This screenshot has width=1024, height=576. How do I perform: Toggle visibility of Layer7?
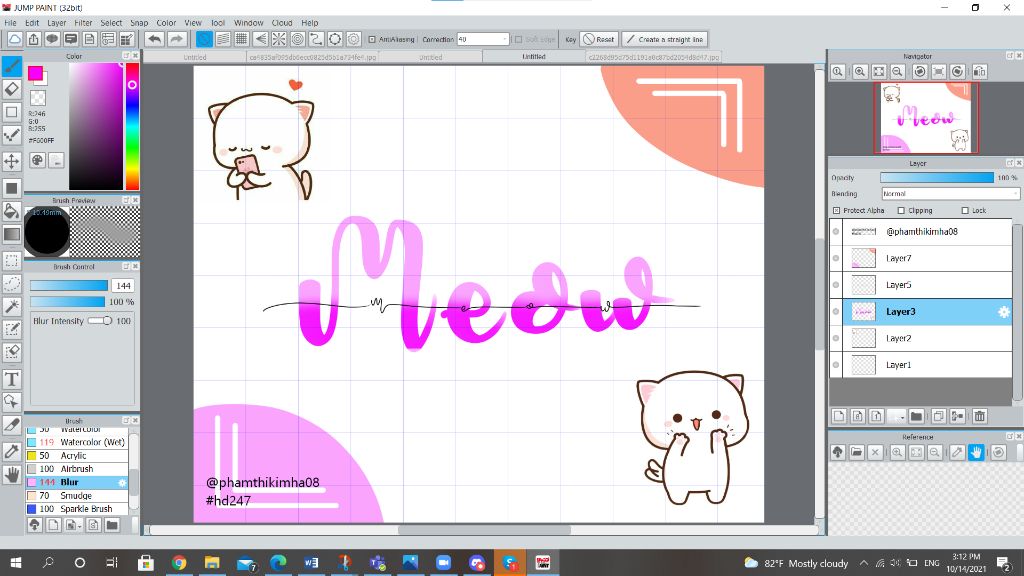(x=836, y=259)
